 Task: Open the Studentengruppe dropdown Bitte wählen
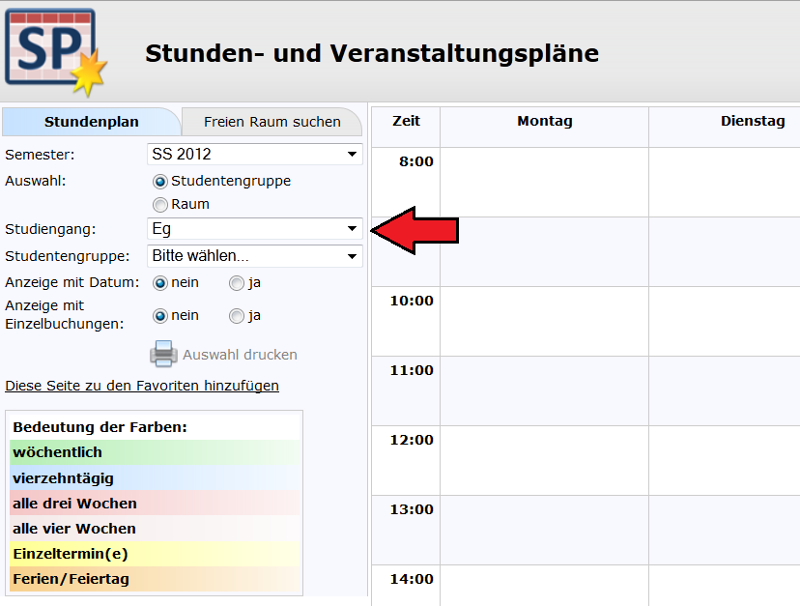255,256
